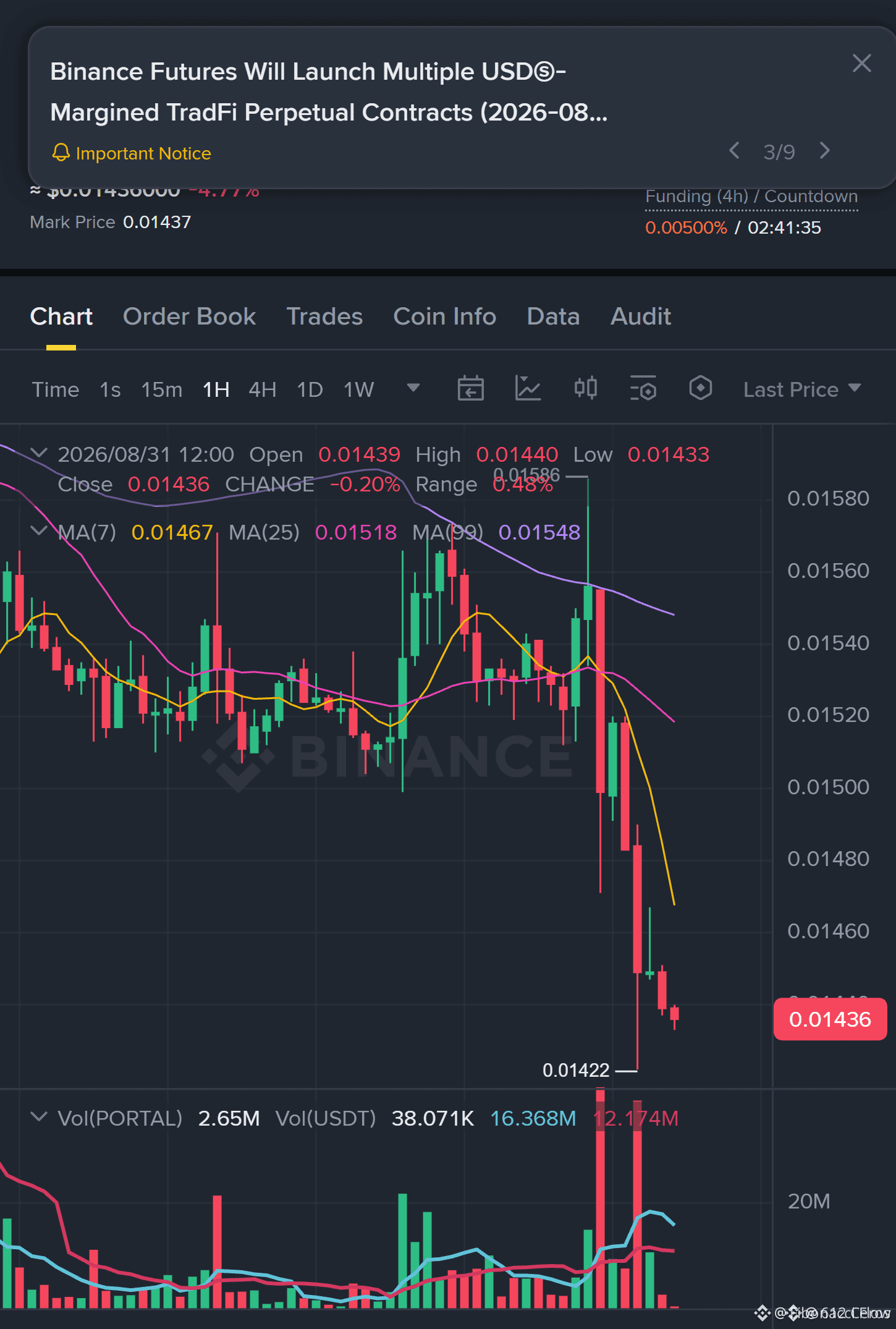
Task: Click the Low 0.01433 value
Action: [x=669, y=454]
